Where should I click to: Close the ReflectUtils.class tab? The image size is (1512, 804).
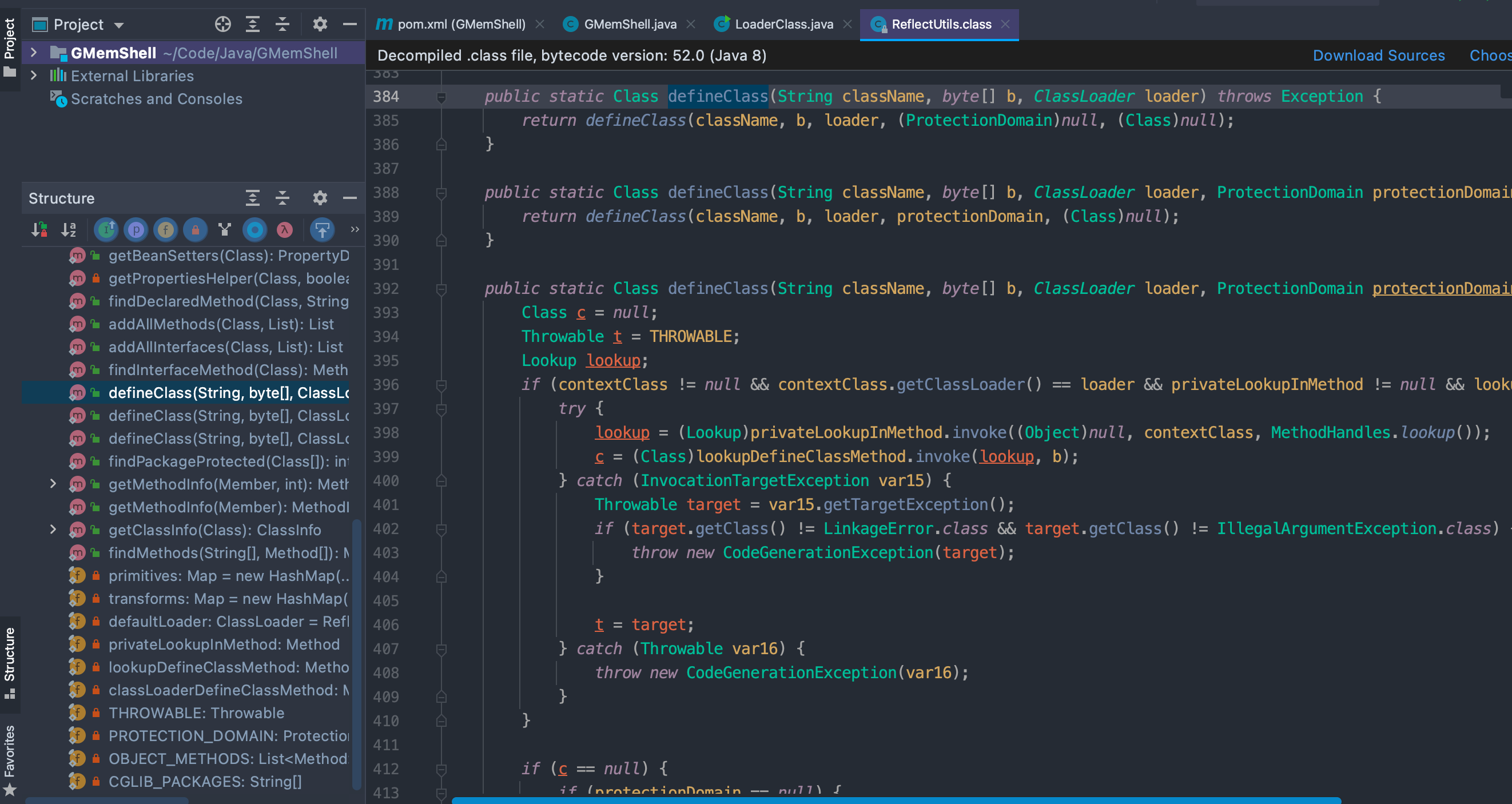1005,24
